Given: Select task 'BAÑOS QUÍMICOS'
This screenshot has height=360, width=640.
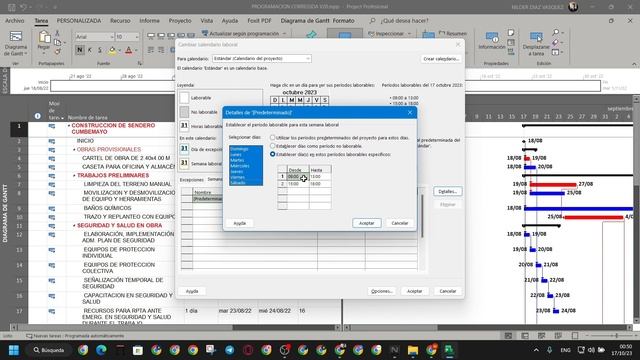Looking at the screenshot, I should pyautogui.click(x=107, y=208).
